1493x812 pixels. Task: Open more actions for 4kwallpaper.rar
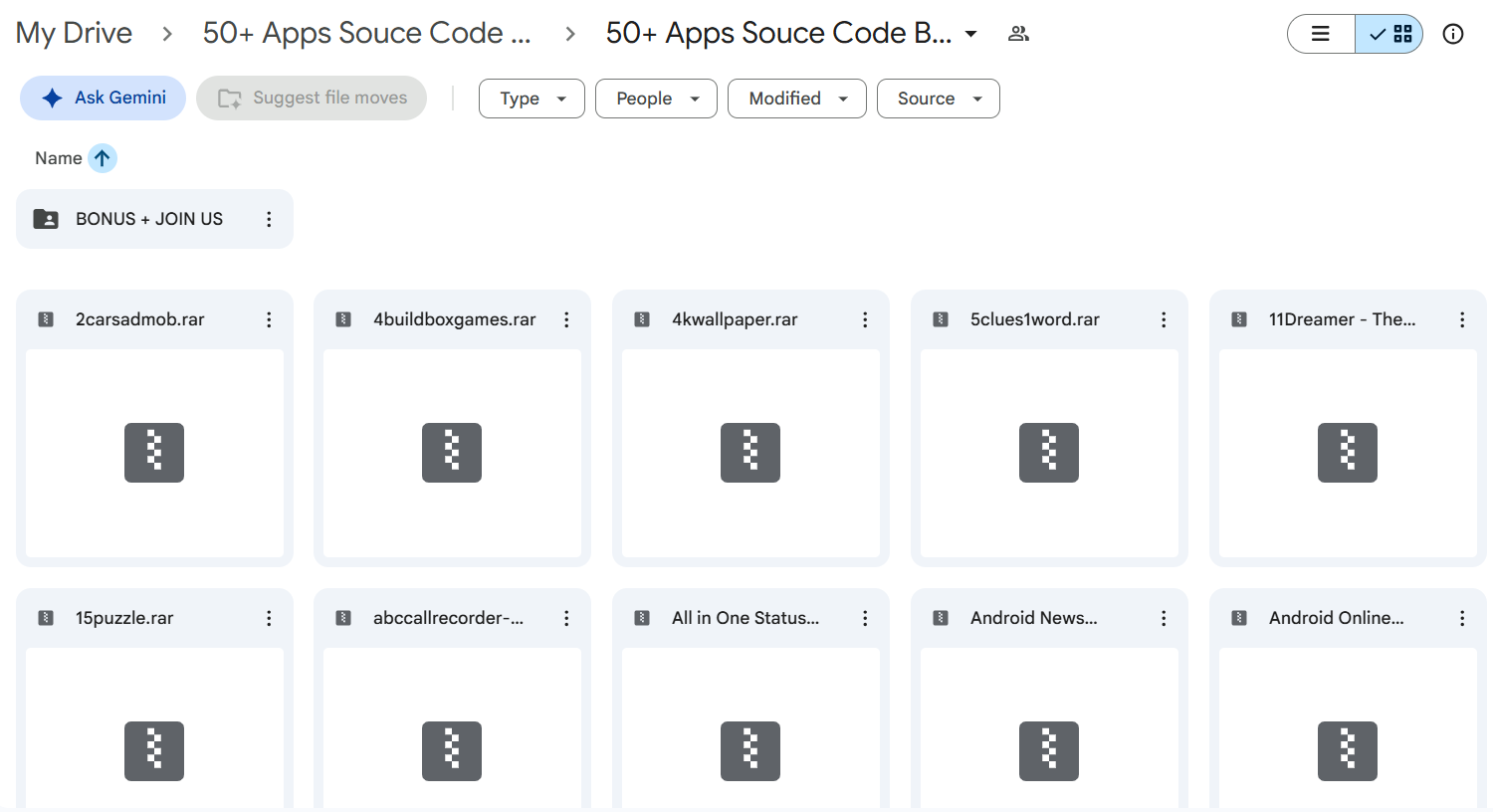coord(865,319)
